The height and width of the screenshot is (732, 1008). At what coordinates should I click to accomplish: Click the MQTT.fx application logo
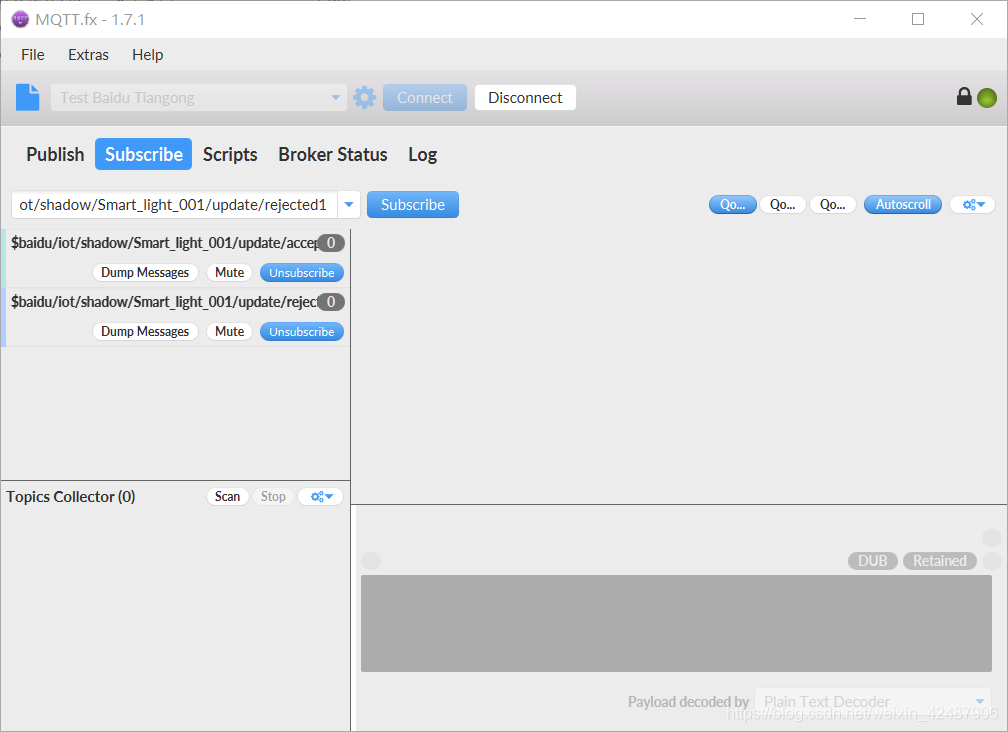21,19
